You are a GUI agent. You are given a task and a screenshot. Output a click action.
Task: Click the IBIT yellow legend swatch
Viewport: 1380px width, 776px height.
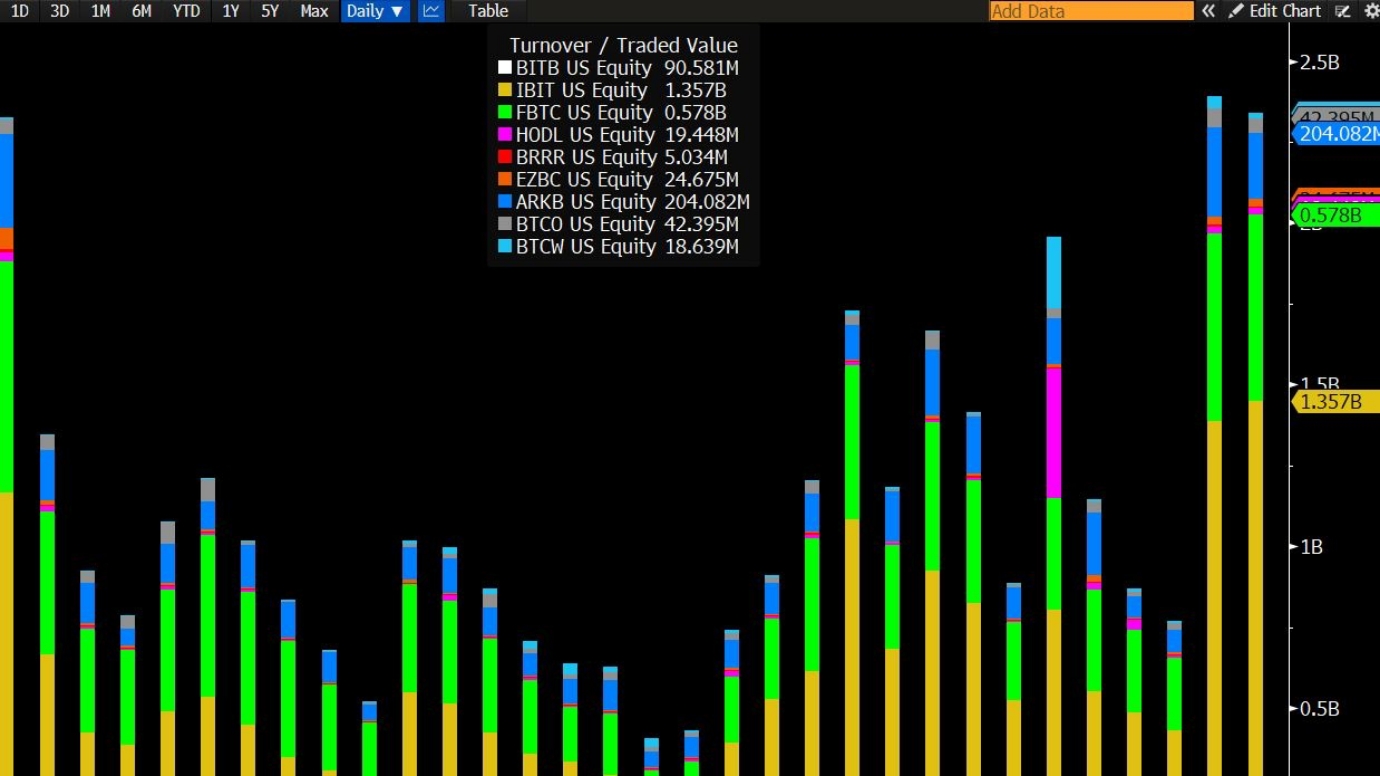click(505, 90)
